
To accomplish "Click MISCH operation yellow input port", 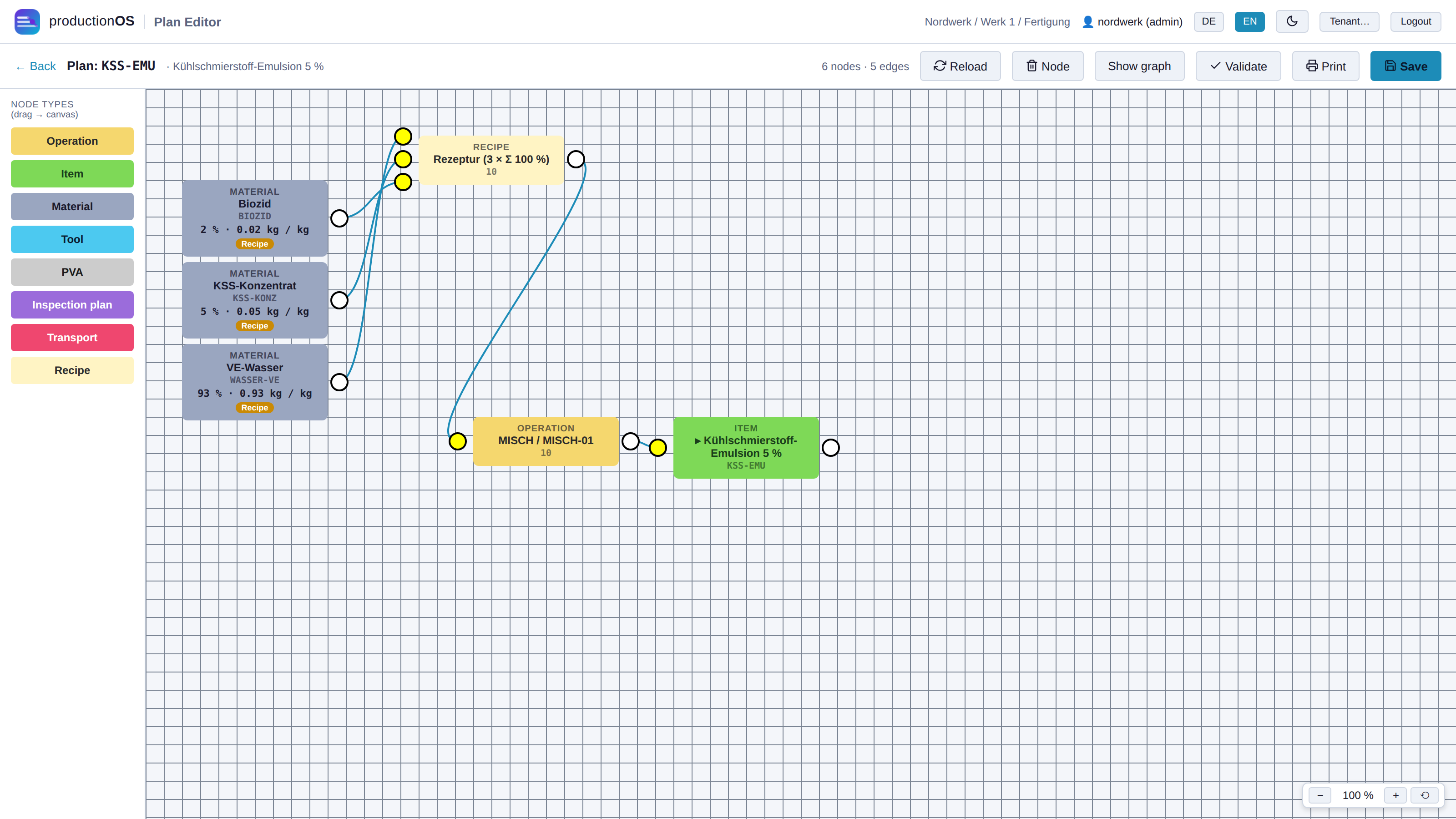I will (458, 441).
